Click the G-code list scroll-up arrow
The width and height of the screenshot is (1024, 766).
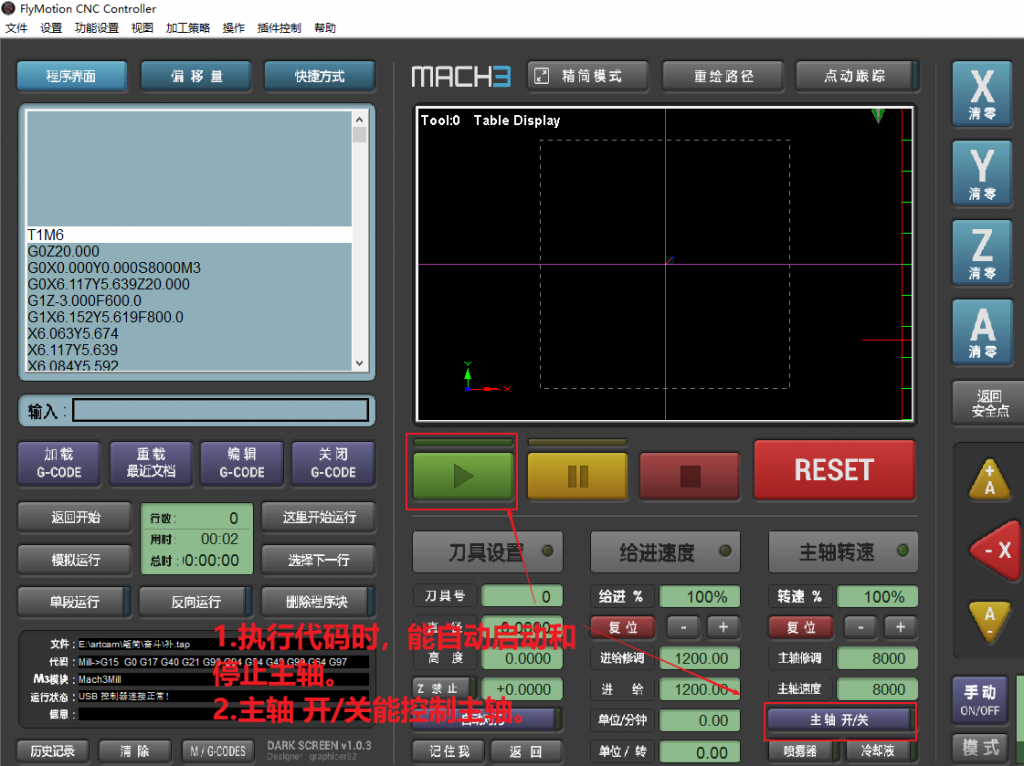pos(359,120)
